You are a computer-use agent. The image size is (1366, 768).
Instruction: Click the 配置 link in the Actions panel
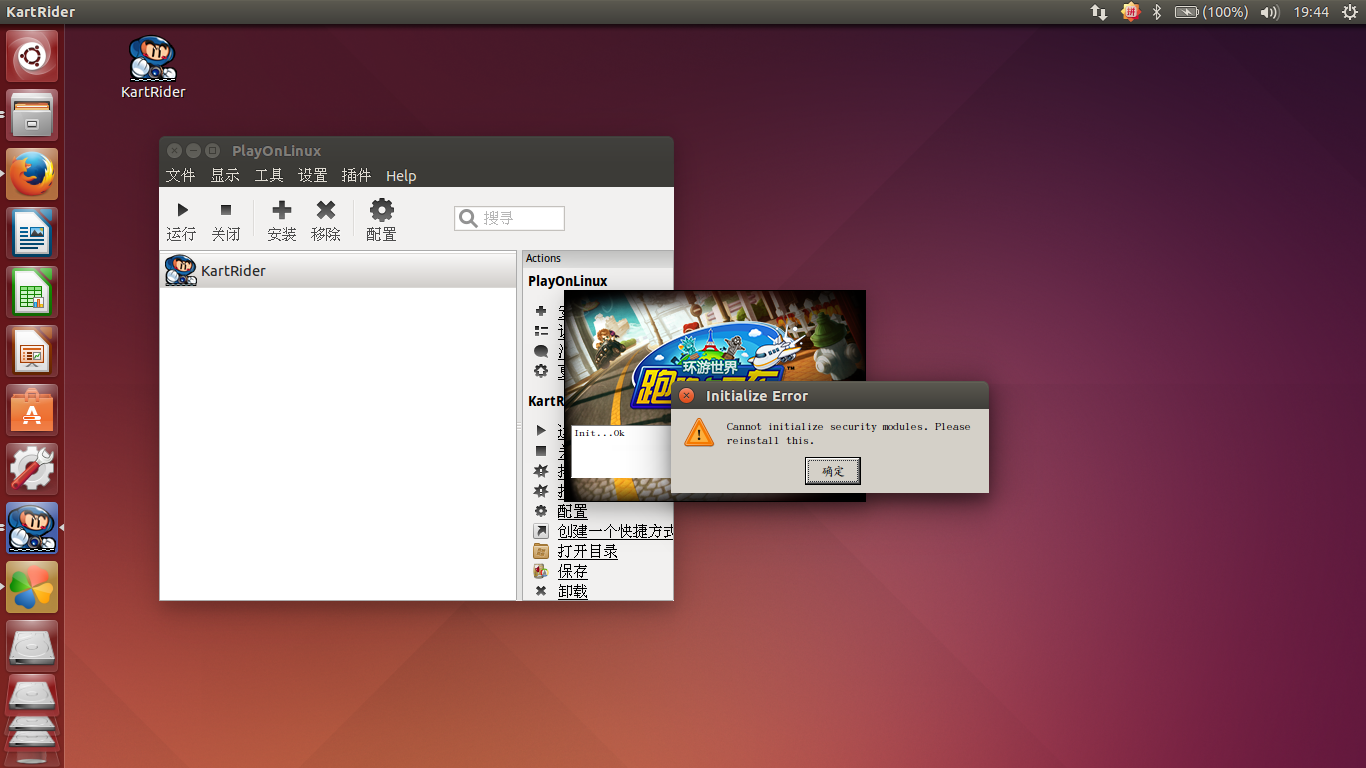[x=573, y=511]
